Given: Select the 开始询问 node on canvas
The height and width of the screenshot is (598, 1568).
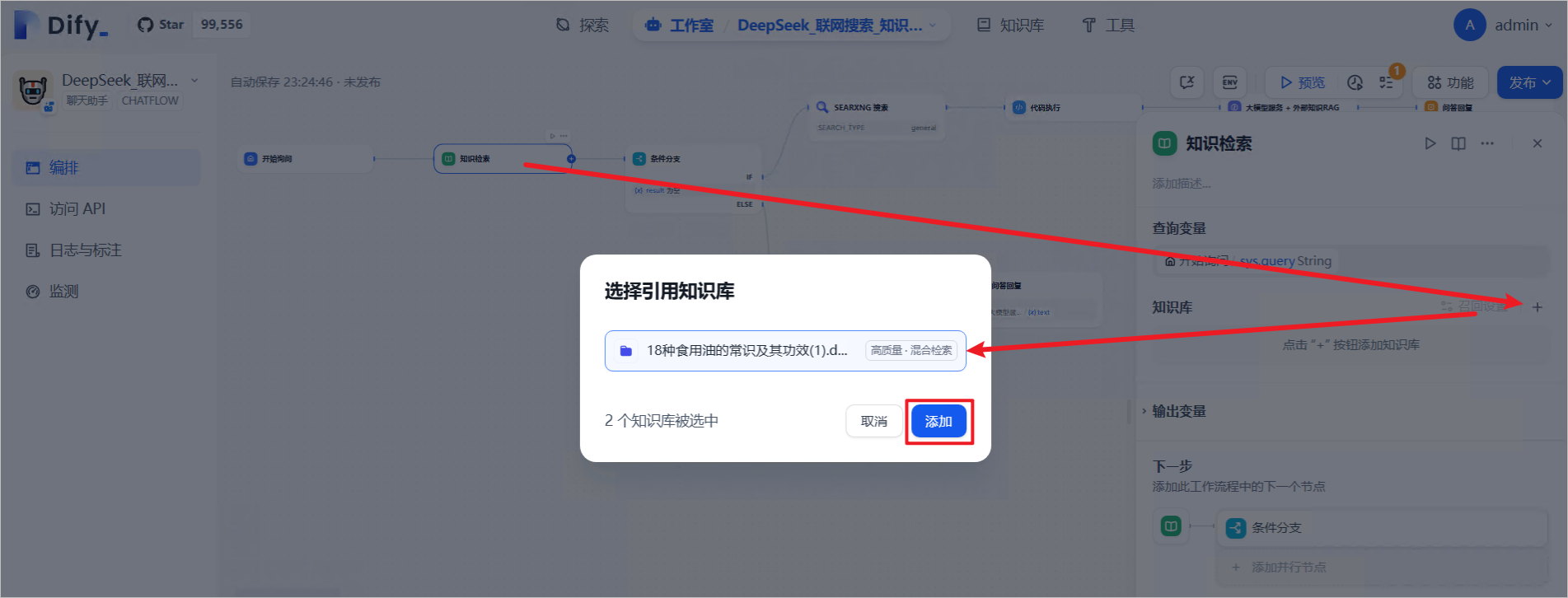Looking at the screenshot, I should 307,159.
